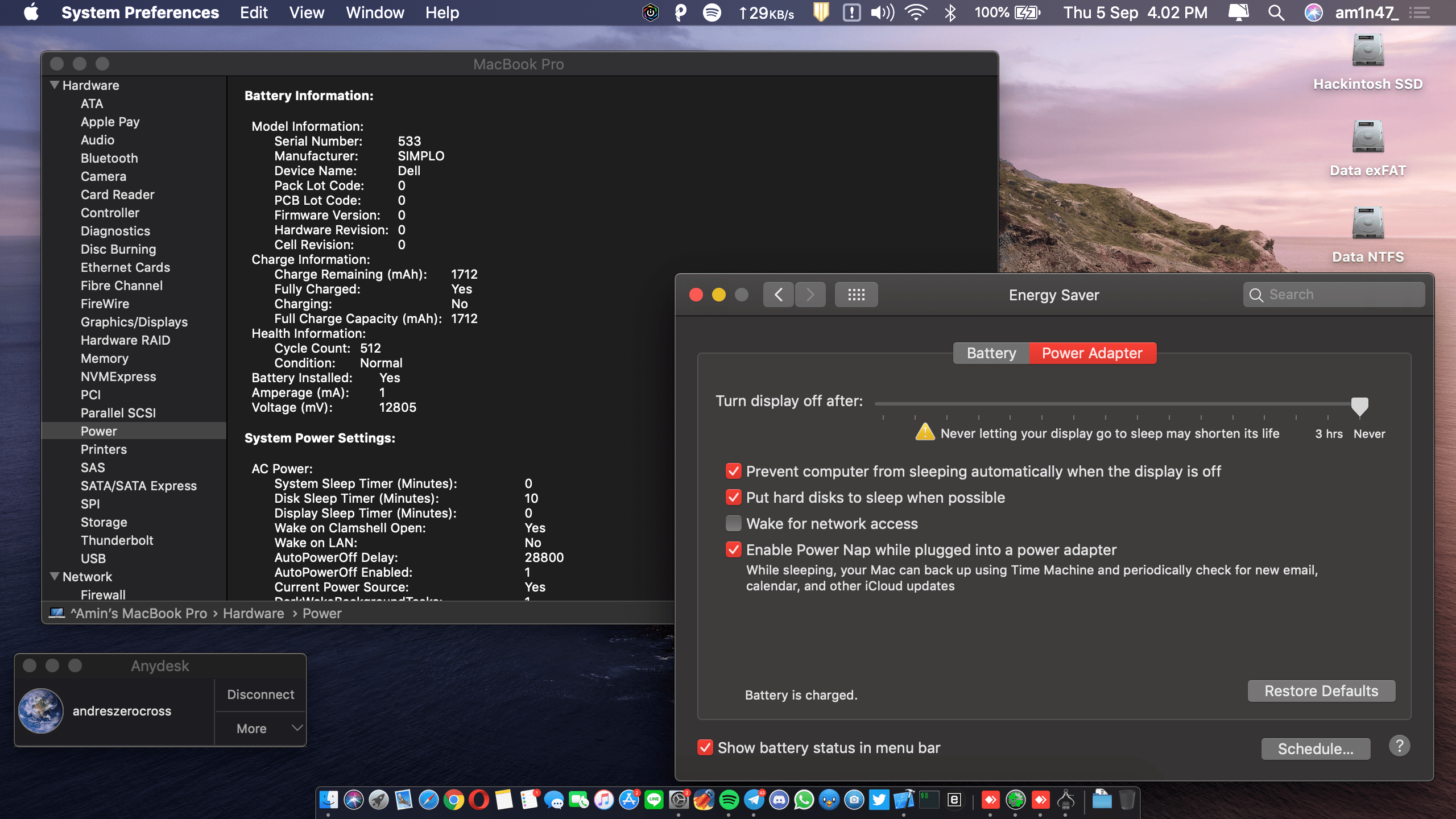Open Spotlight search in menu bar

pos(1276,13)
